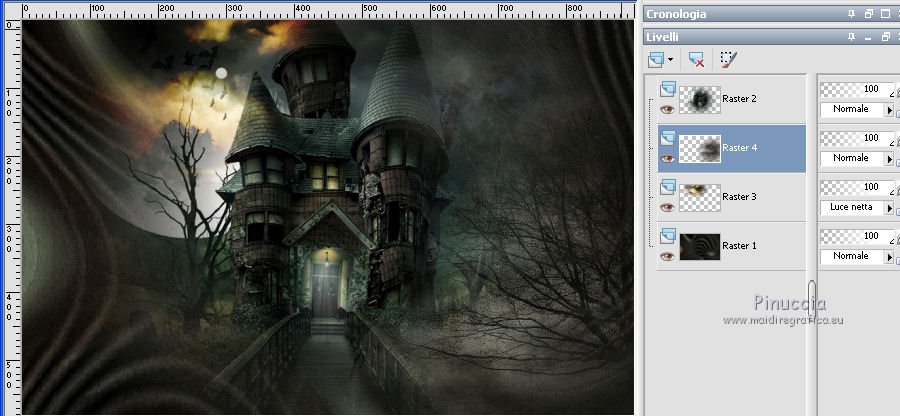The width and height of the screenshot is (900, 416).
Task: Maximize the Cronologia panel
Action: (886, 13)
